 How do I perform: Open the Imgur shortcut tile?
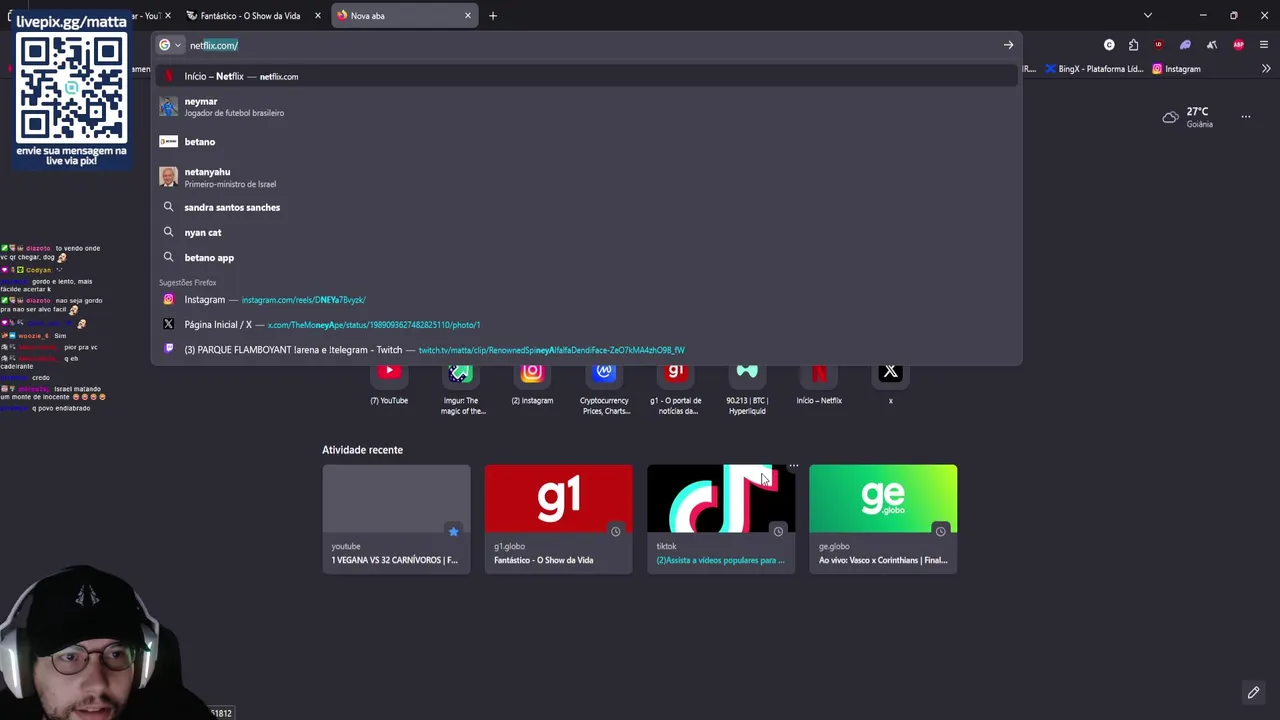[x=460, y=388]
